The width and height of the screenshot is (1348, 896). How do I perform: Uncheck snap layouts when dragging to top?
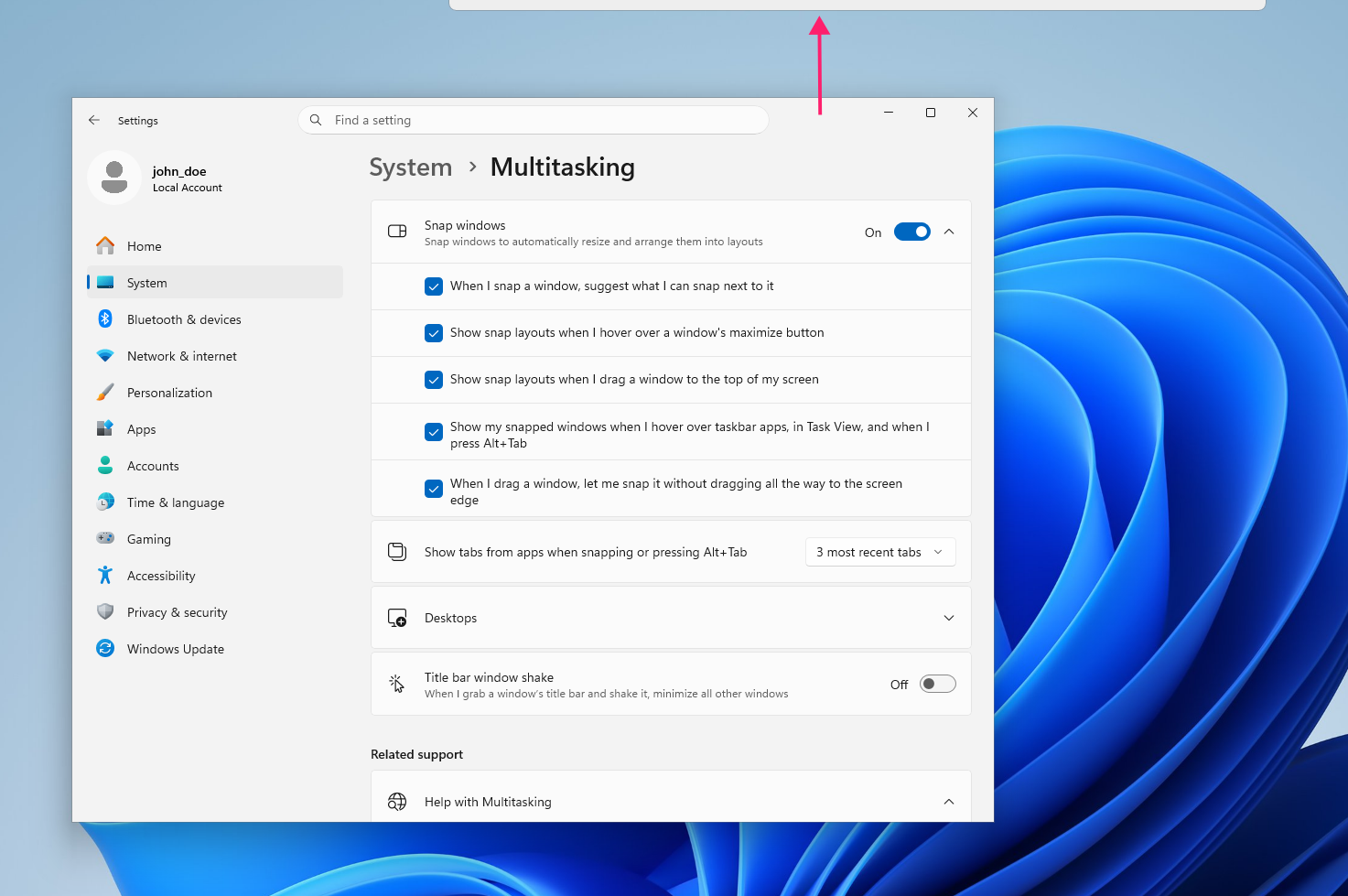pyautogui.click(x=434, y=380)
